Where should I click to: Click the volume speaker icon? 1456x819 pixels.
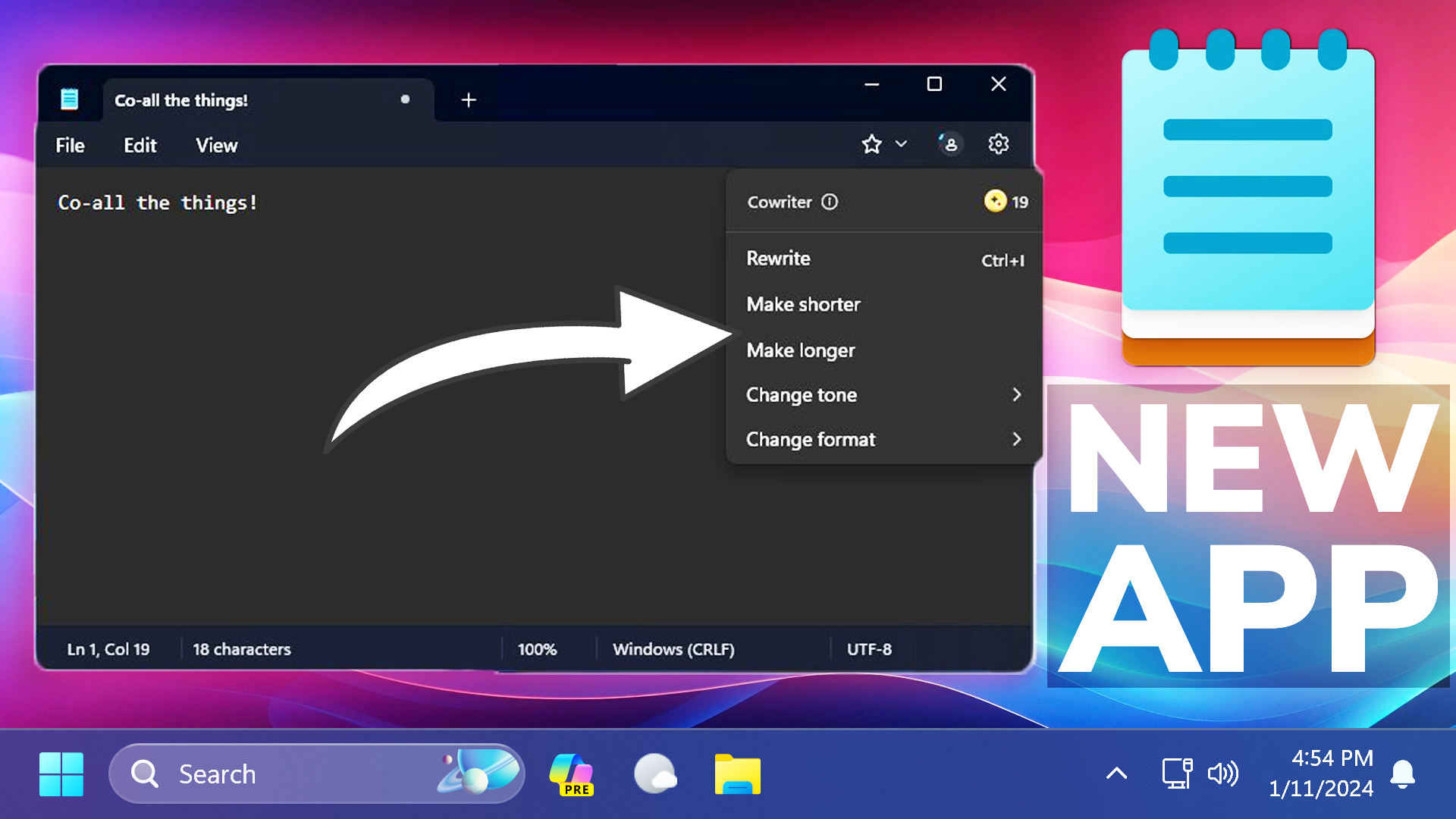(1222, 773)
